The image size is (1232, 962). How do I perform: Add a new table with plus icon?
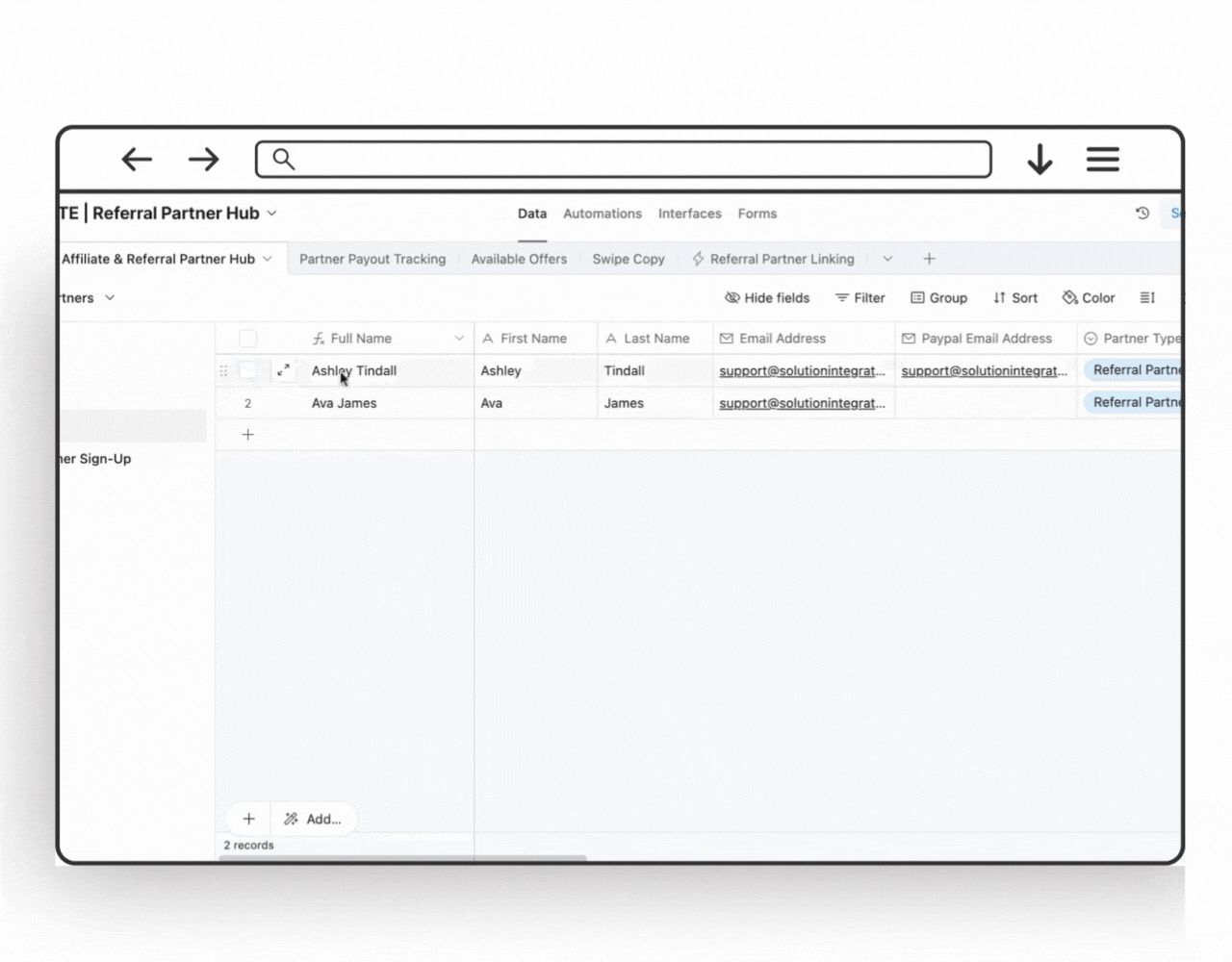[929, 259]
